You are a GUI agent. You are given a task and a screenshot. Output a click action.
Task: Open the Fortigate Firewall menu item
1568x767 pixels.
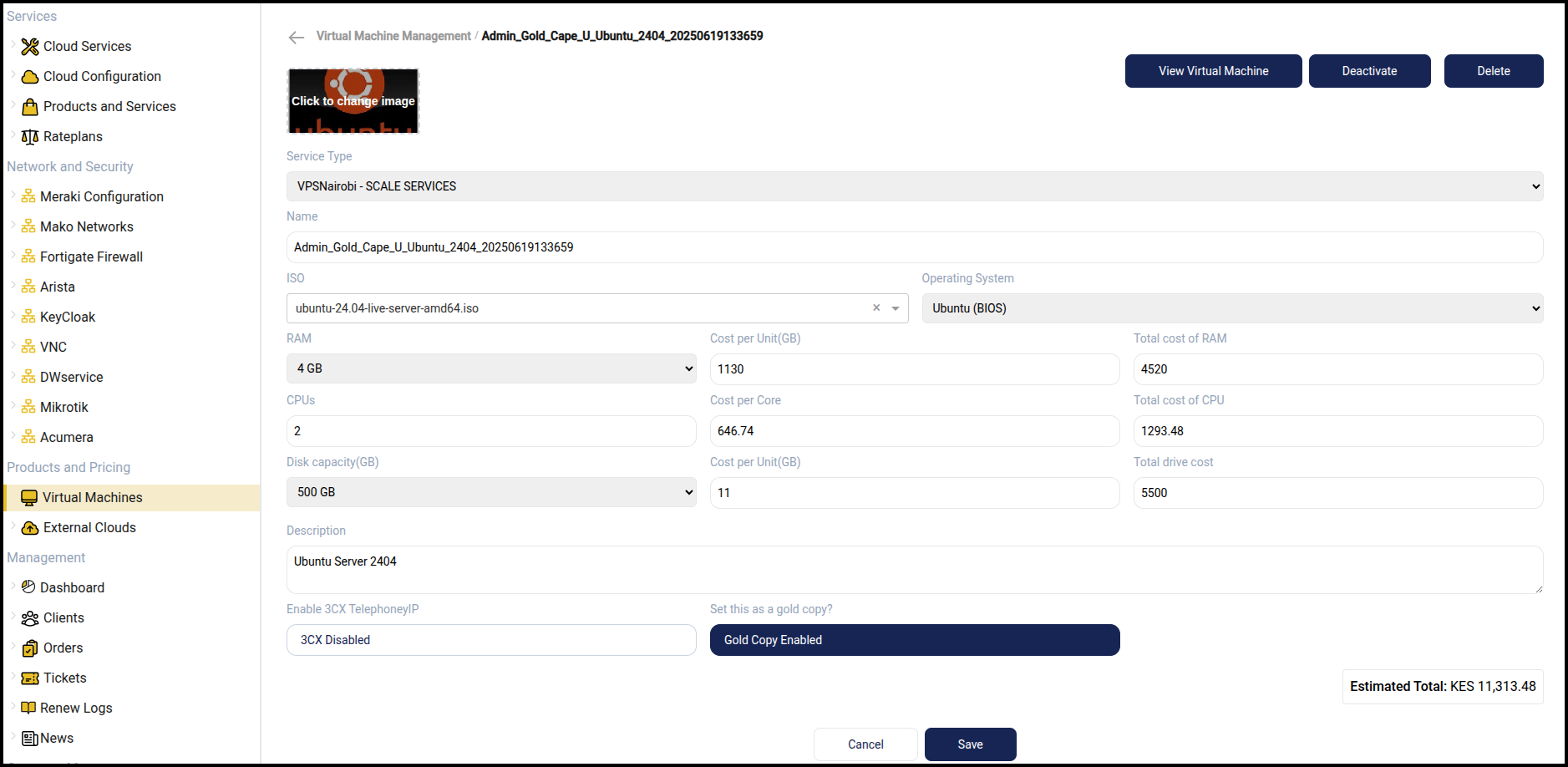tap(91, 257)
